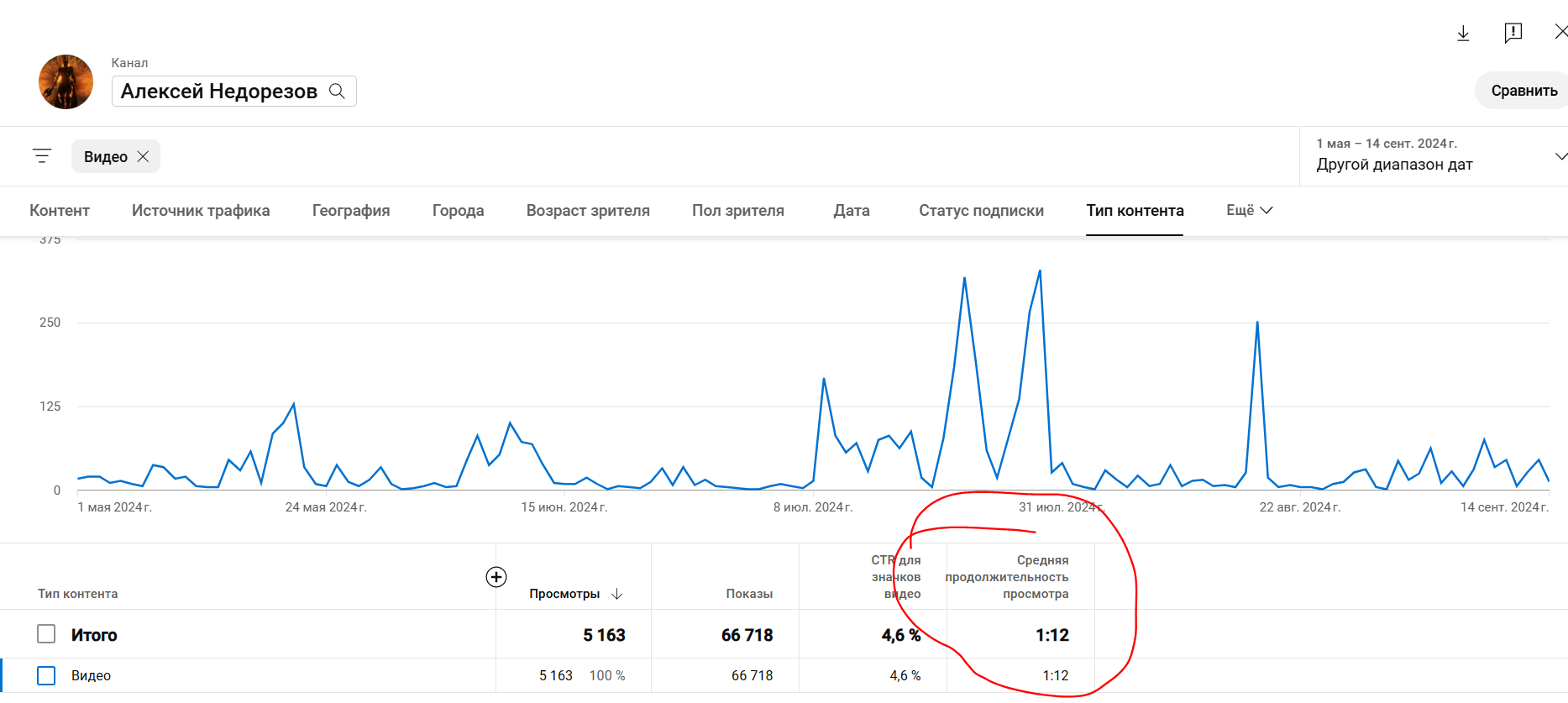Switch to the Контент tab
The width and height of the screenshot is (1568, 703).
[60, 211]
